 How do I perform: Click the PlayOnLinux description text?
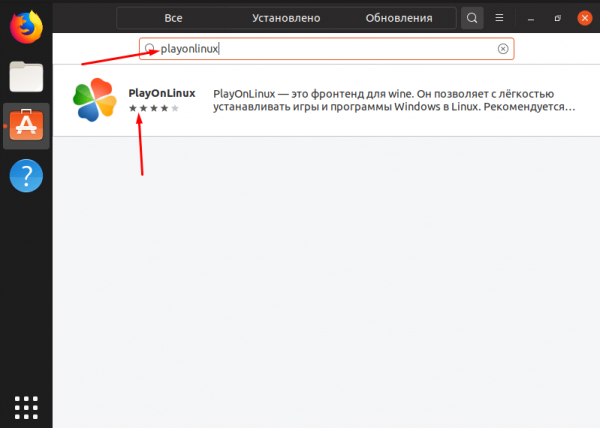point(394,100)
